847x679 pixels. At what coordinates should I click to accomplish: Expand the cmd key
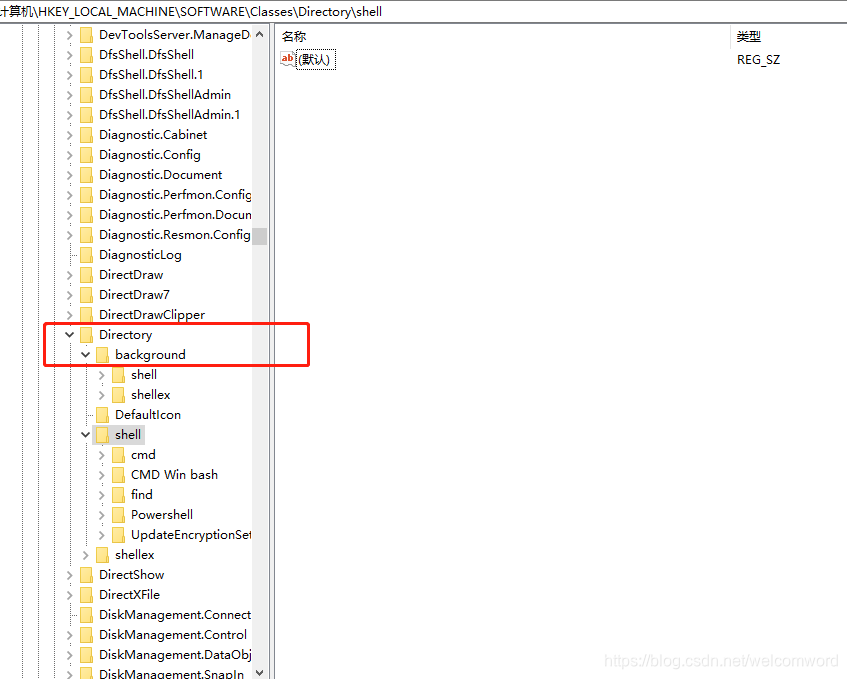pyautogui.click(x=102, y=455)
